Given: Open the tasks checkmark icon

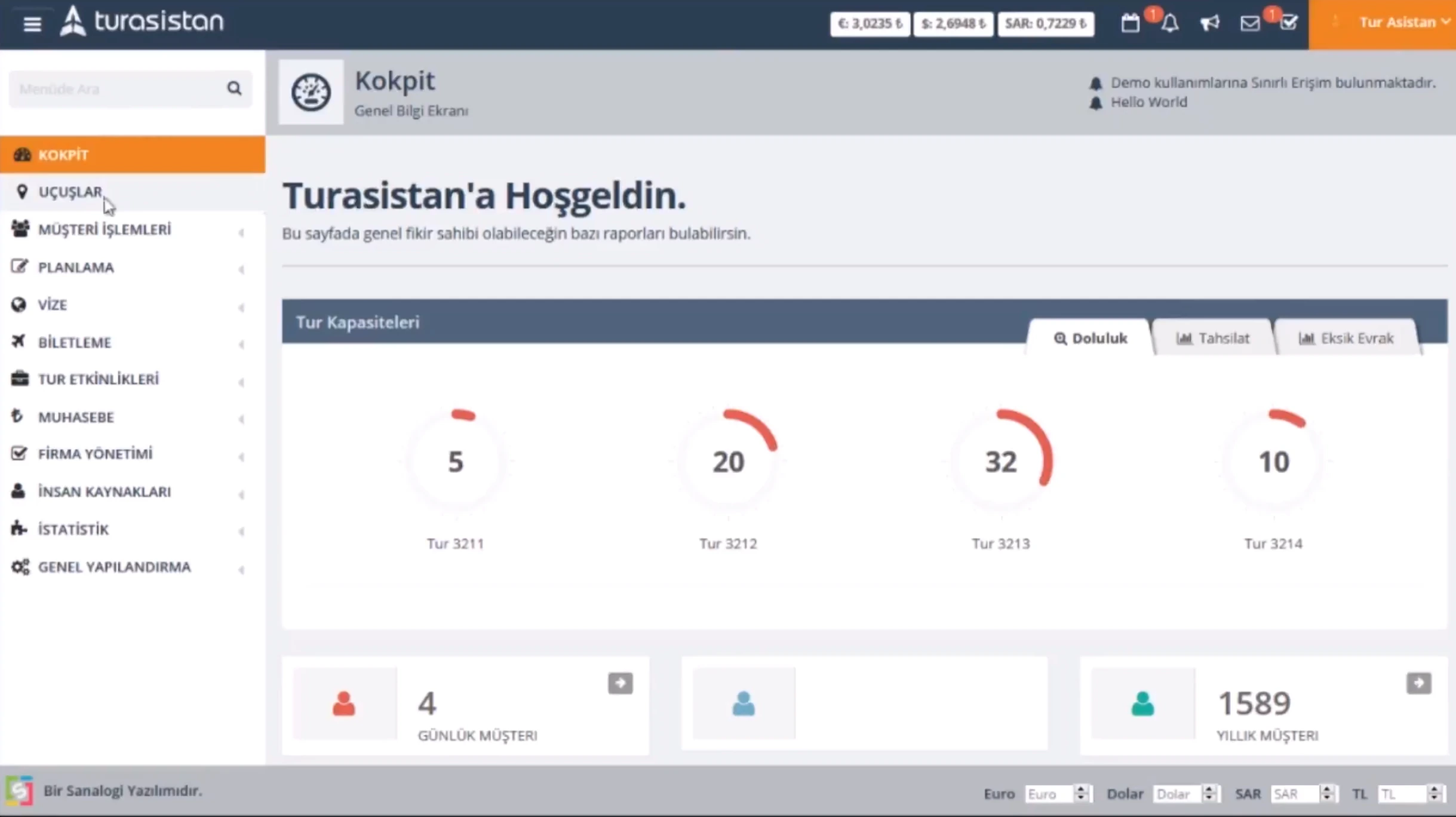Looking at the screenshot, I should coord(1289,23).
